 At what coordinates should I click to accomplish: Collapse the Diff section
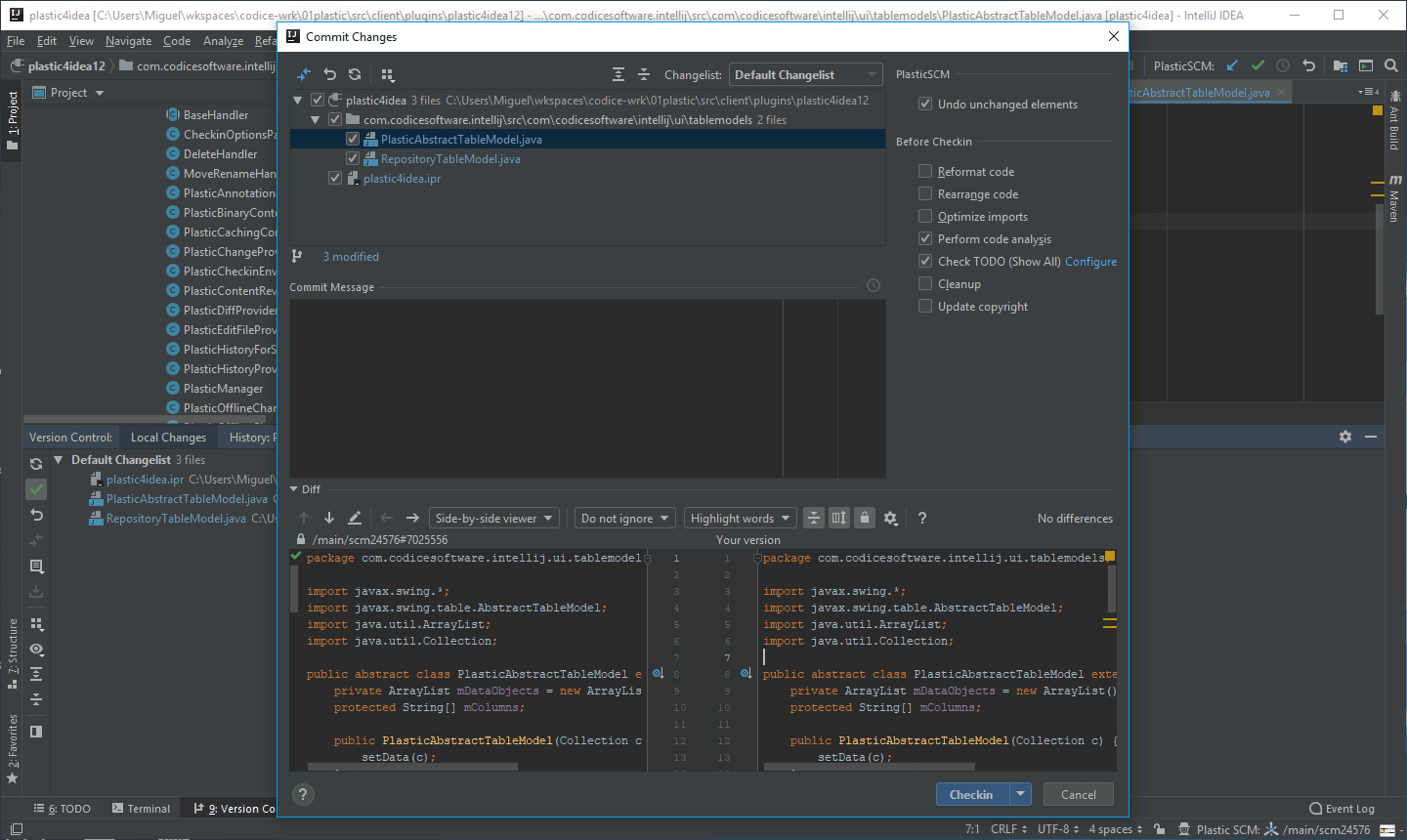[x=294, y=489]
